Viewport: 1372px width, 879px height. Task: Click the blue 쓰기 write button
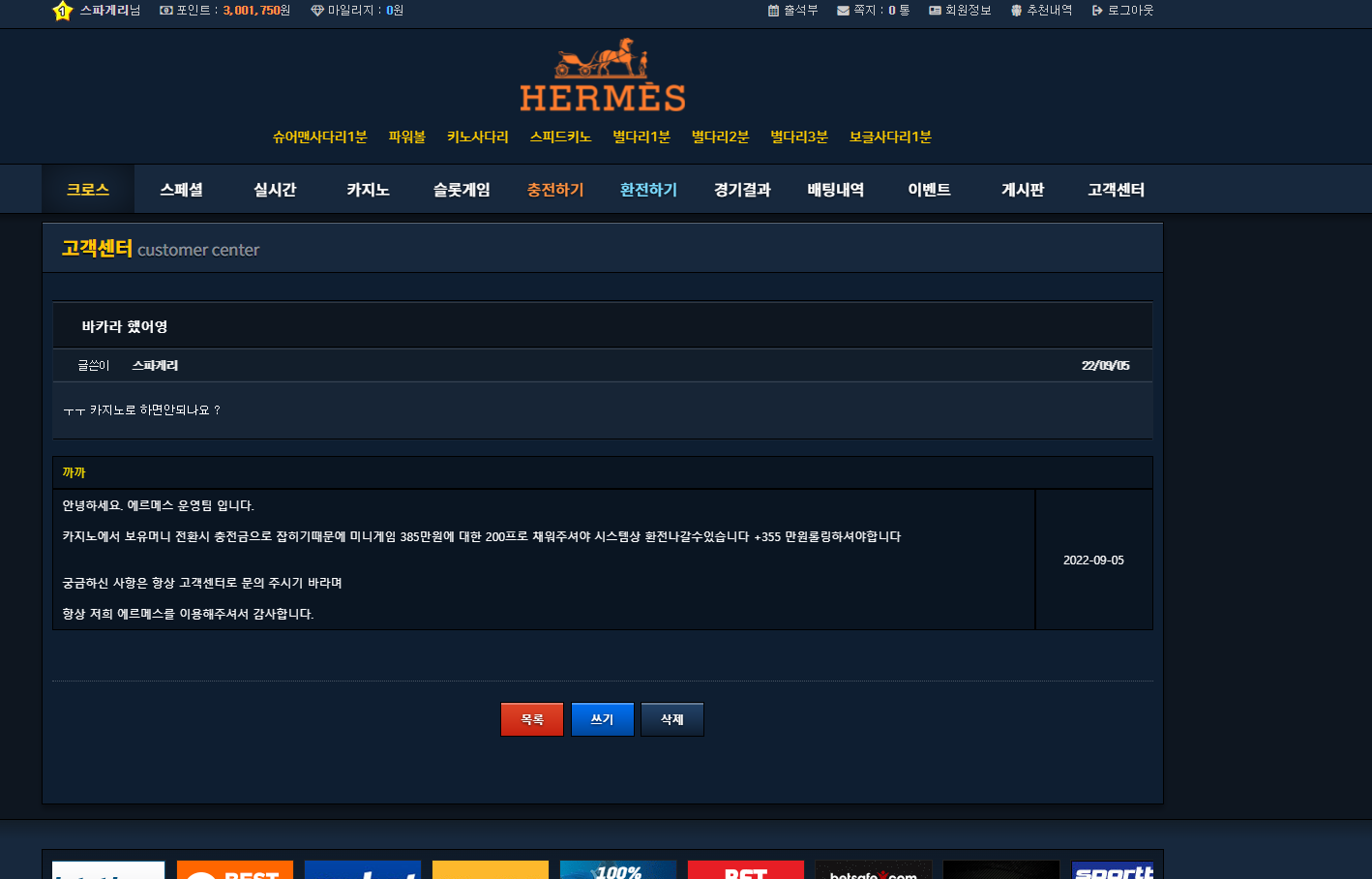click(x=603, y=719)
